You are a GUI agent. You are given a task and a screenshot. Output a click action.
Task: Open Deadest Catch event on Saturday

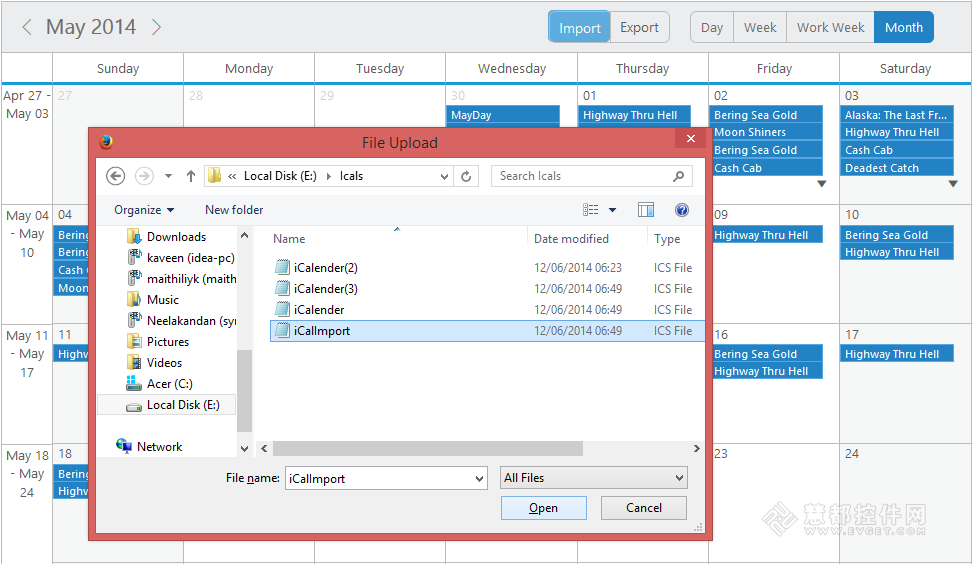(x=897, y=168)
